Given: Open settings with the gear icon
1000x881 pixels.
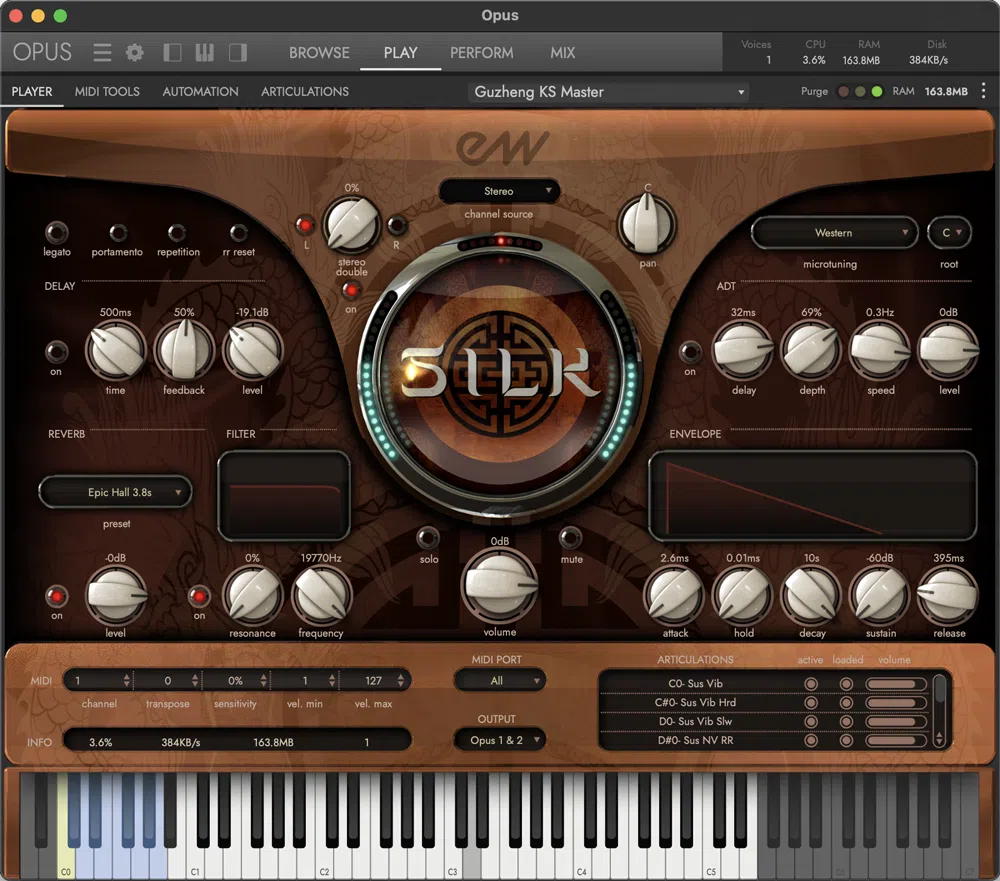Looking at the screenshot, I should pos(135,52).
